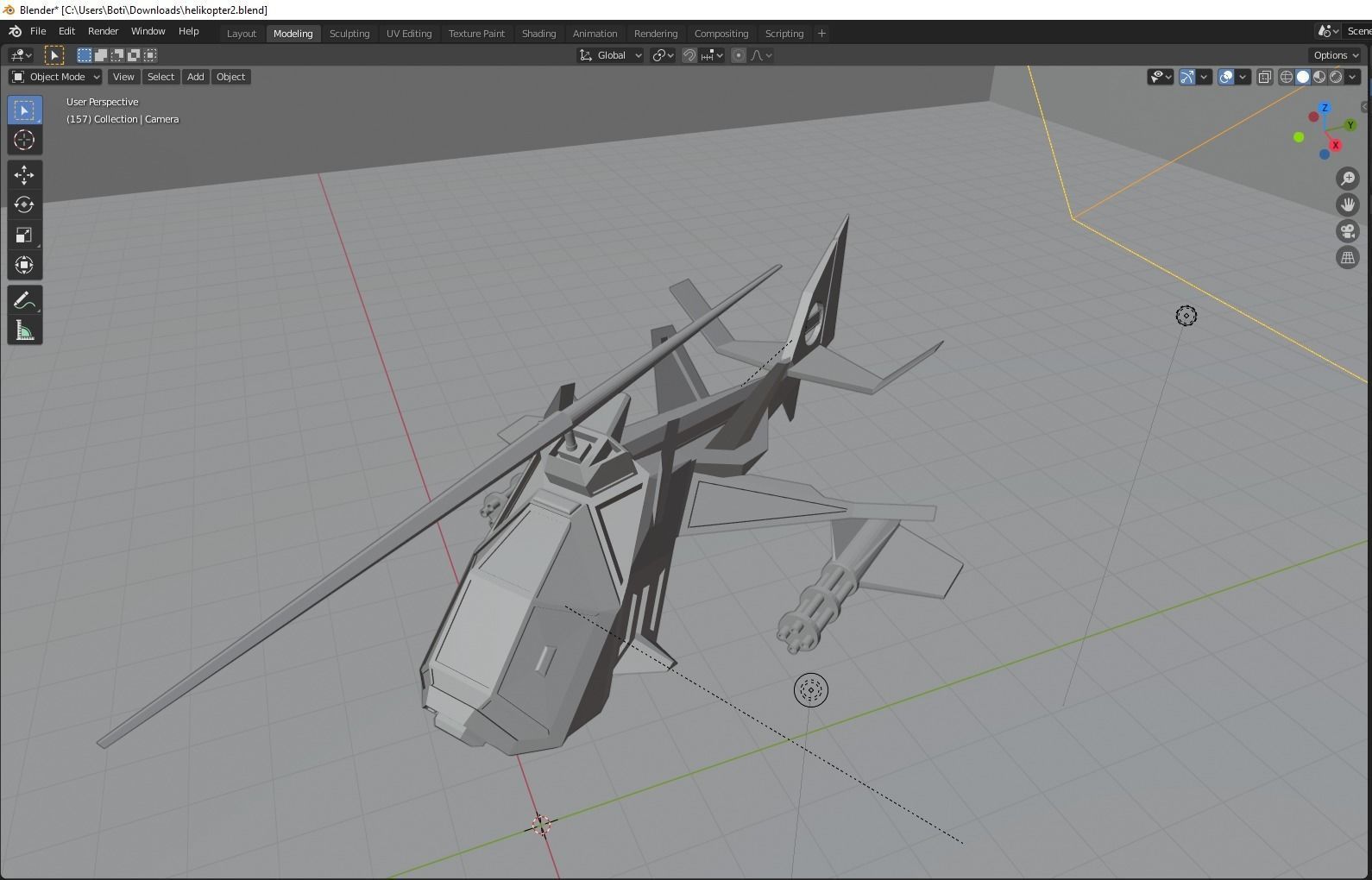Toggle proportional editing icon
Viewport: 1372px width, 880px height.
pos(738,55)
